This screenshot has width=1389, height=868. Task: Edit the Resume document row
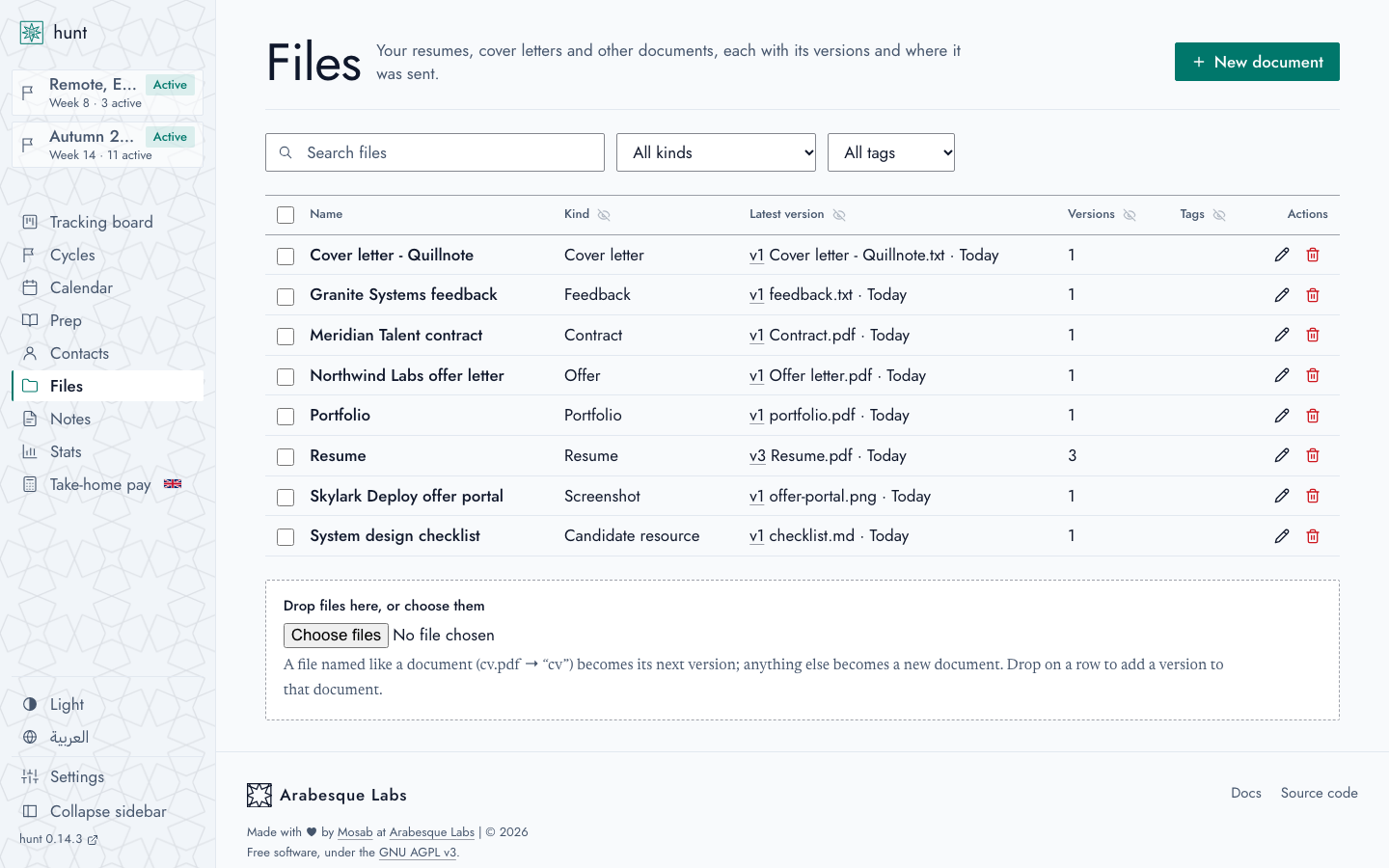point(1282,455)
